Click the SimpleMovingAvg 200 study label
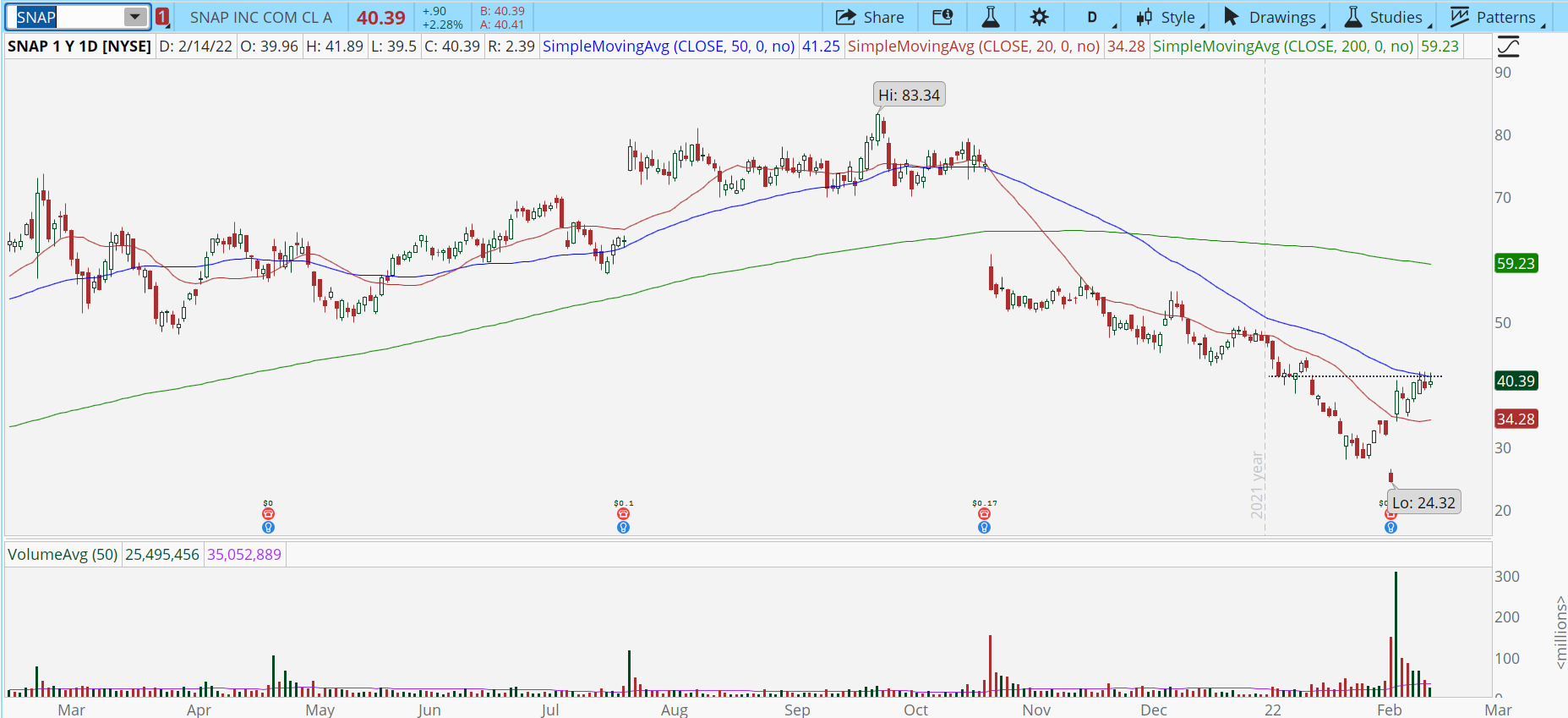Image resolution: width=1568 pixels, height=718 pixels. click(x=1283, y=46)
